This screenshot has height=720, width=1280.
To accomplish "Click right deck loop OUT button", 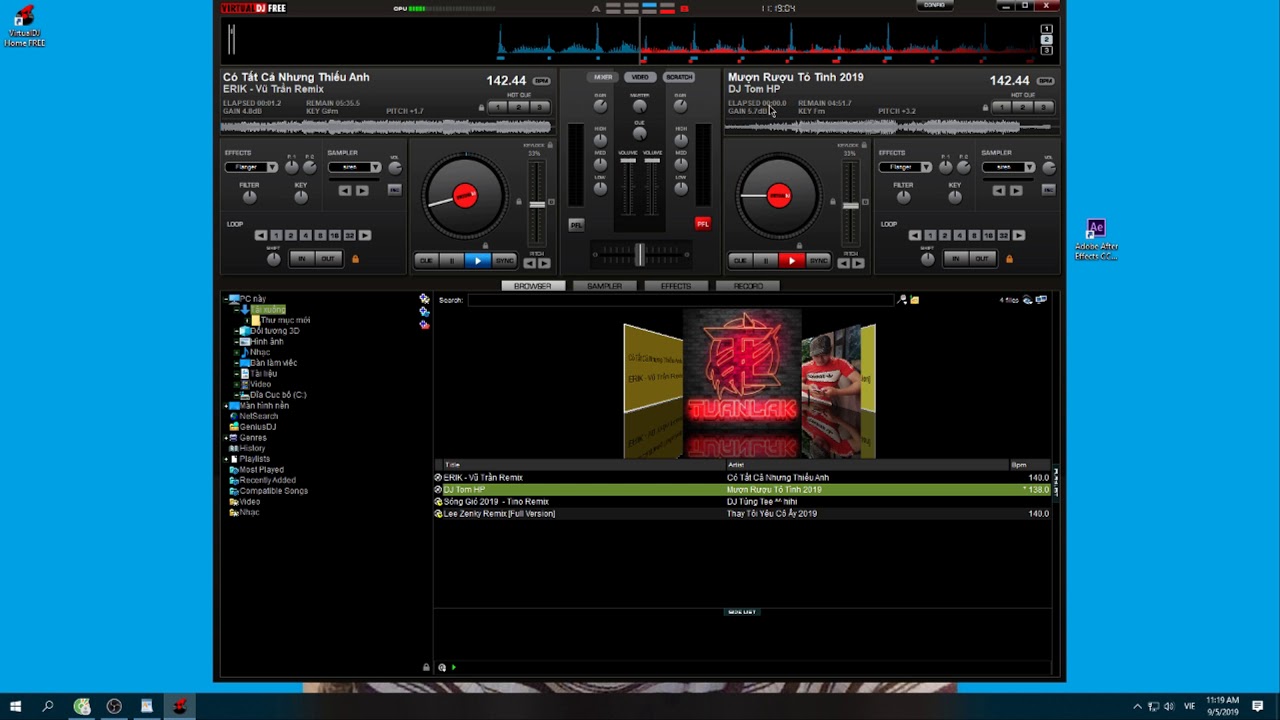I will pos(981,259).
